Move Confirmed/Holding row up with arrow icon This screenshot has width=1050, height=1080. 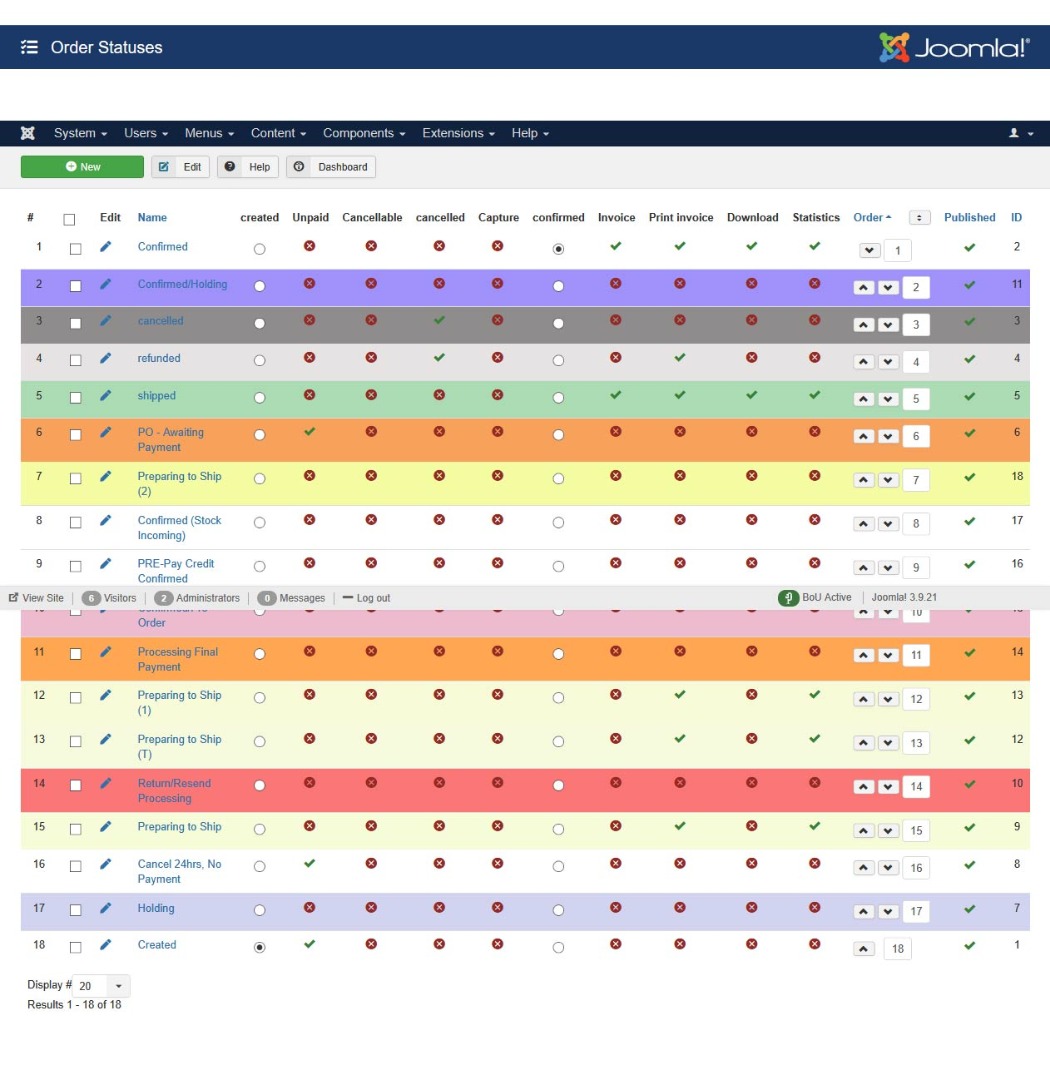(863, 288)
